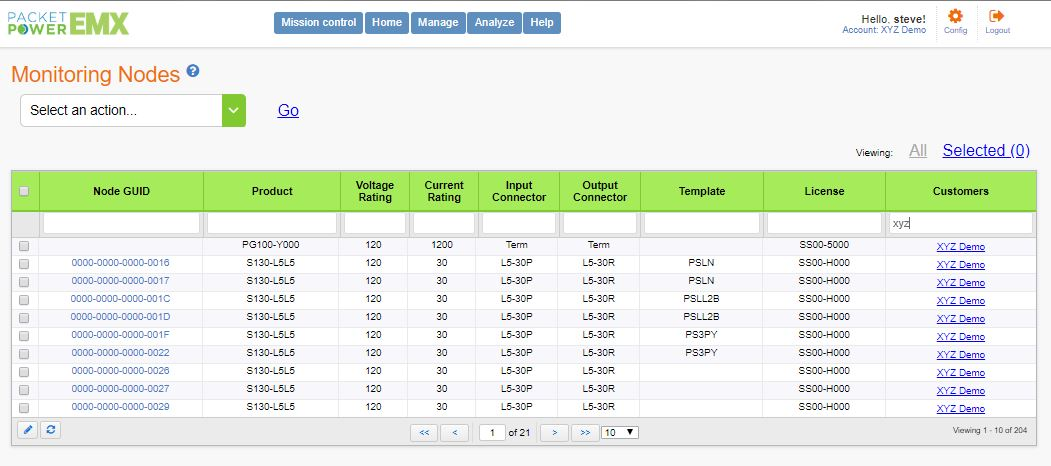Click the Selected (0) view link
This screenshot has height=466, width=1051.
pyautogui.click(x=985, y=151)
